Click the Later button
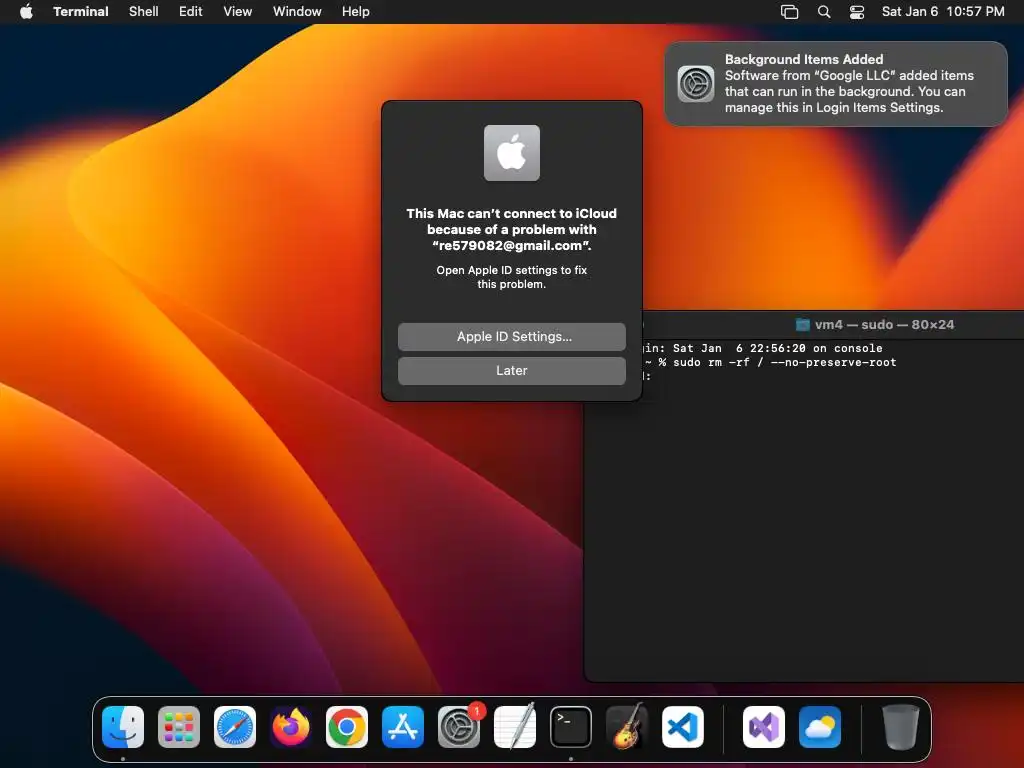The image size is (1024, 768). pyautogui.click(x=512, y=370)
